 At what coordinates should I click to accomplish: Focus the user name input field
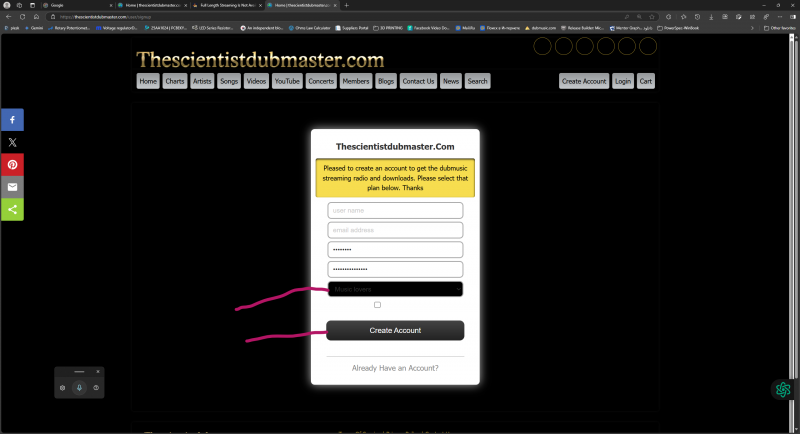(x=395, y=211)
